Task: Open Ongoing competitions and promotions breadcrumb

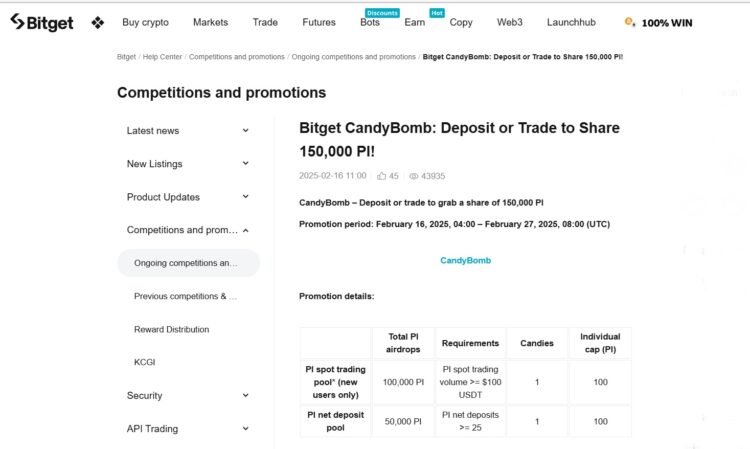Action: pos(353,57)
